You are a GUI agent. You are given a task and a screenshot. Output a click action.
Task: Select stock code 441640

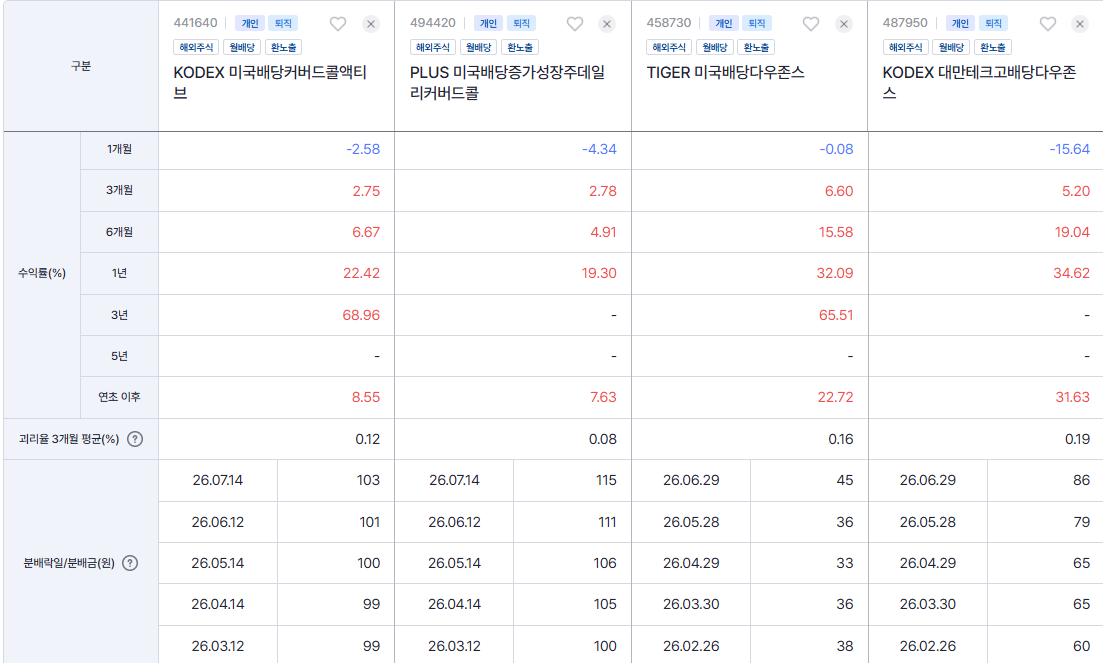(x=196, y=23)
